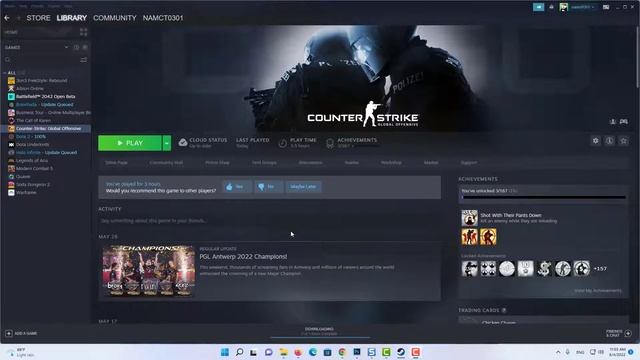
Task: Open the Store Page tab
Action: pos(116,162)
